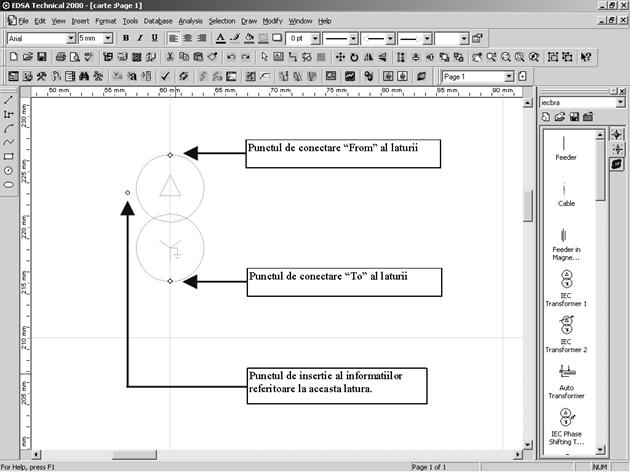The width and height of the screenshot is (630, 472).
Task: Open the Analysis menu
Action: [190, 20]
